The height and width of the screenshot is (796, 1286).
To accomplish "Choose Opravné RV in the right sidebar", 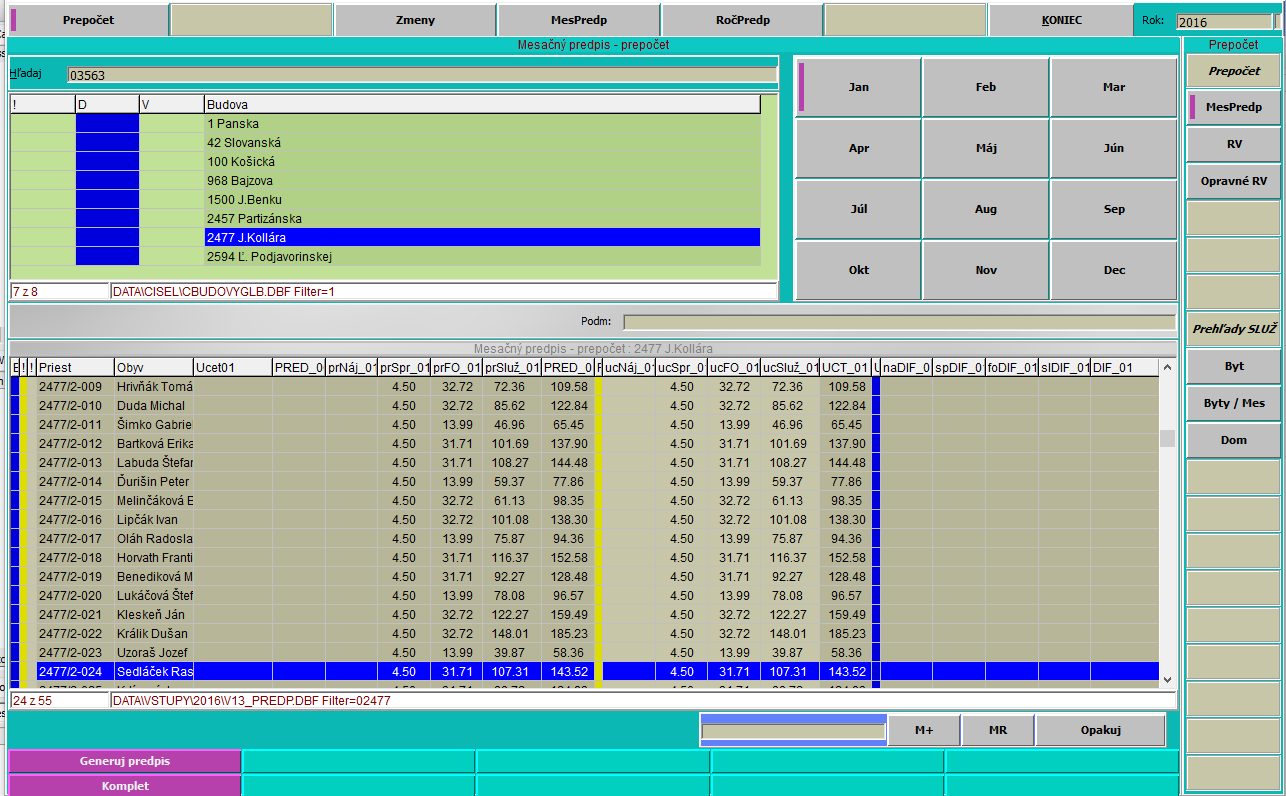I will (1233, 181).
